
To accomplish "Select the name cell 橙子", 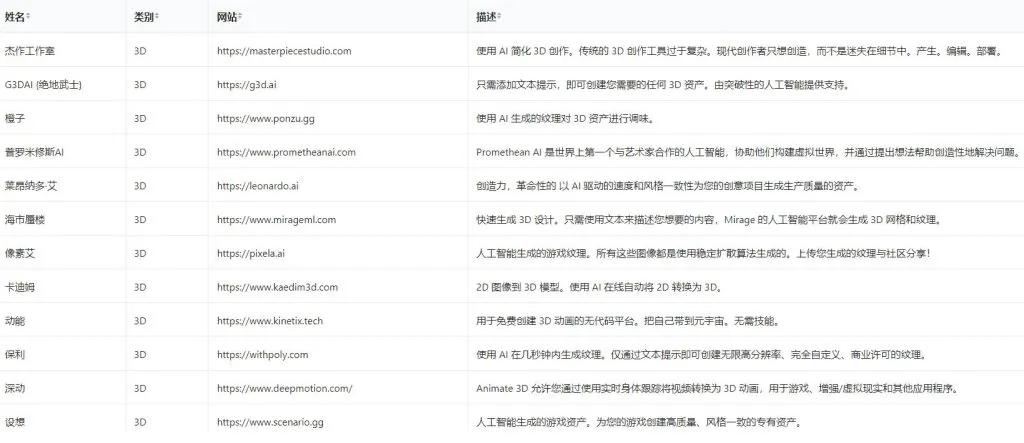I will [x=15, y=118].
